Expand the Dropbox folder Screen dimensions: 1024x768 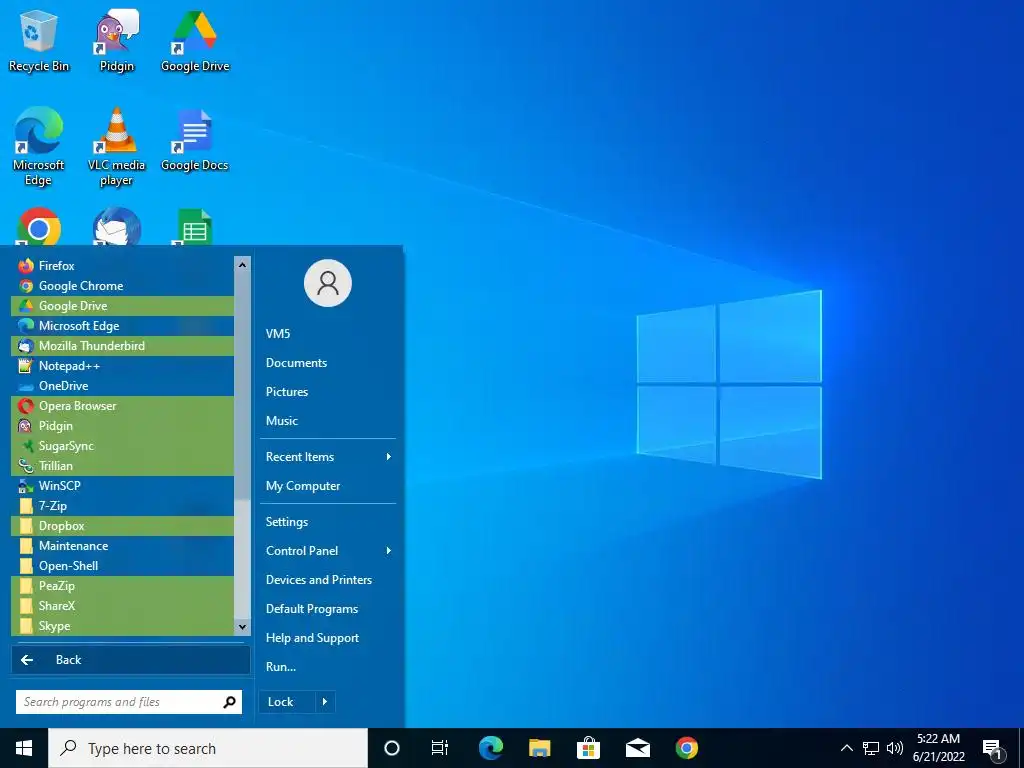[122, 526]
